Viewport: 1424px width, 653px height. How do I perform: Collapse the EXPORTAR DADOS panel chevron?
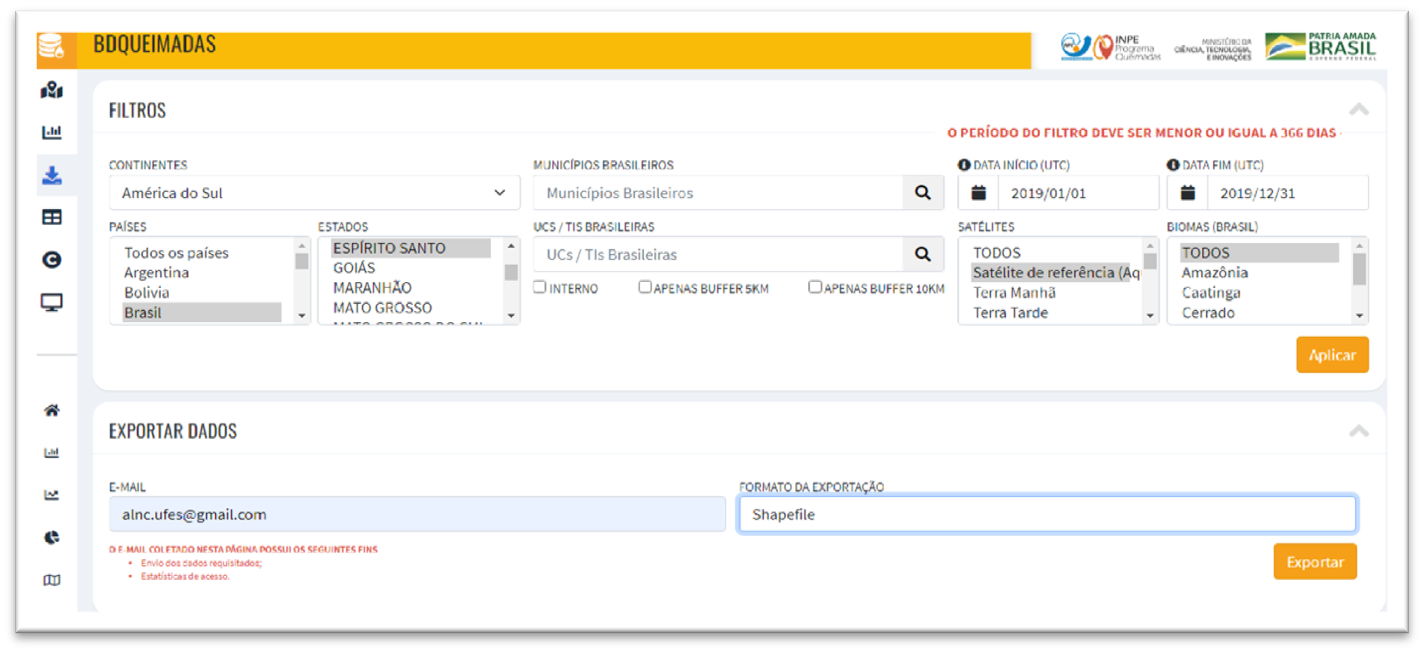pyautogui.click(x=1358, y=431)
